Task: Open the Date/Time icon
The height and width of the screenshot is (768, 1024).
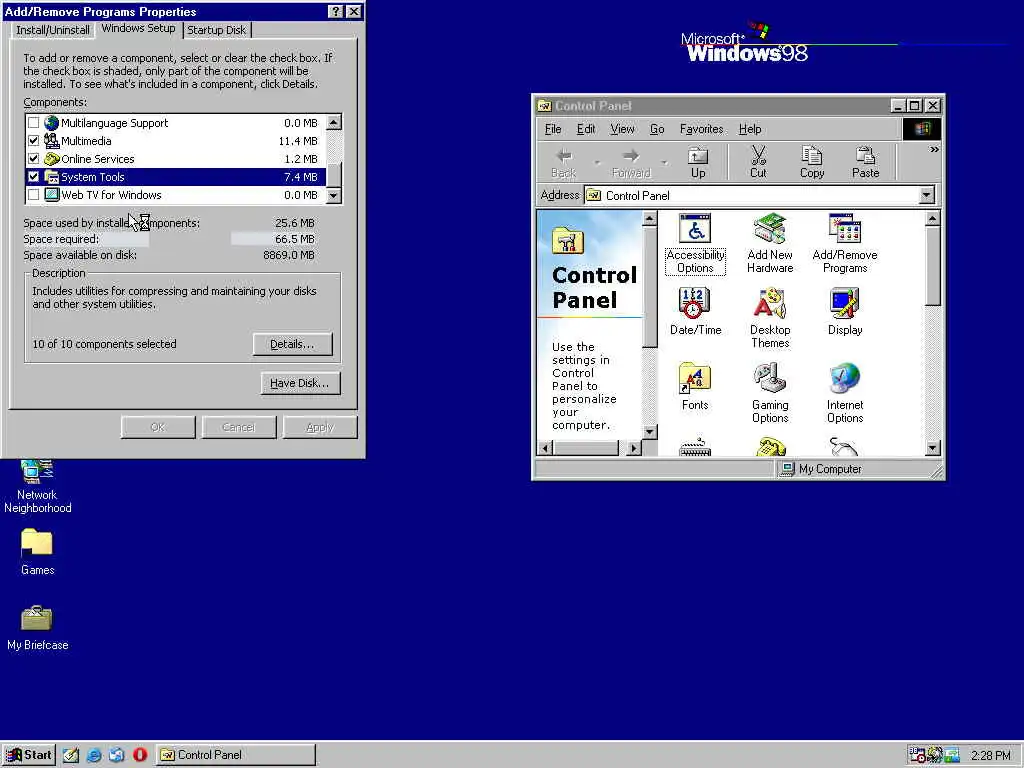Action: coord(695,312)
